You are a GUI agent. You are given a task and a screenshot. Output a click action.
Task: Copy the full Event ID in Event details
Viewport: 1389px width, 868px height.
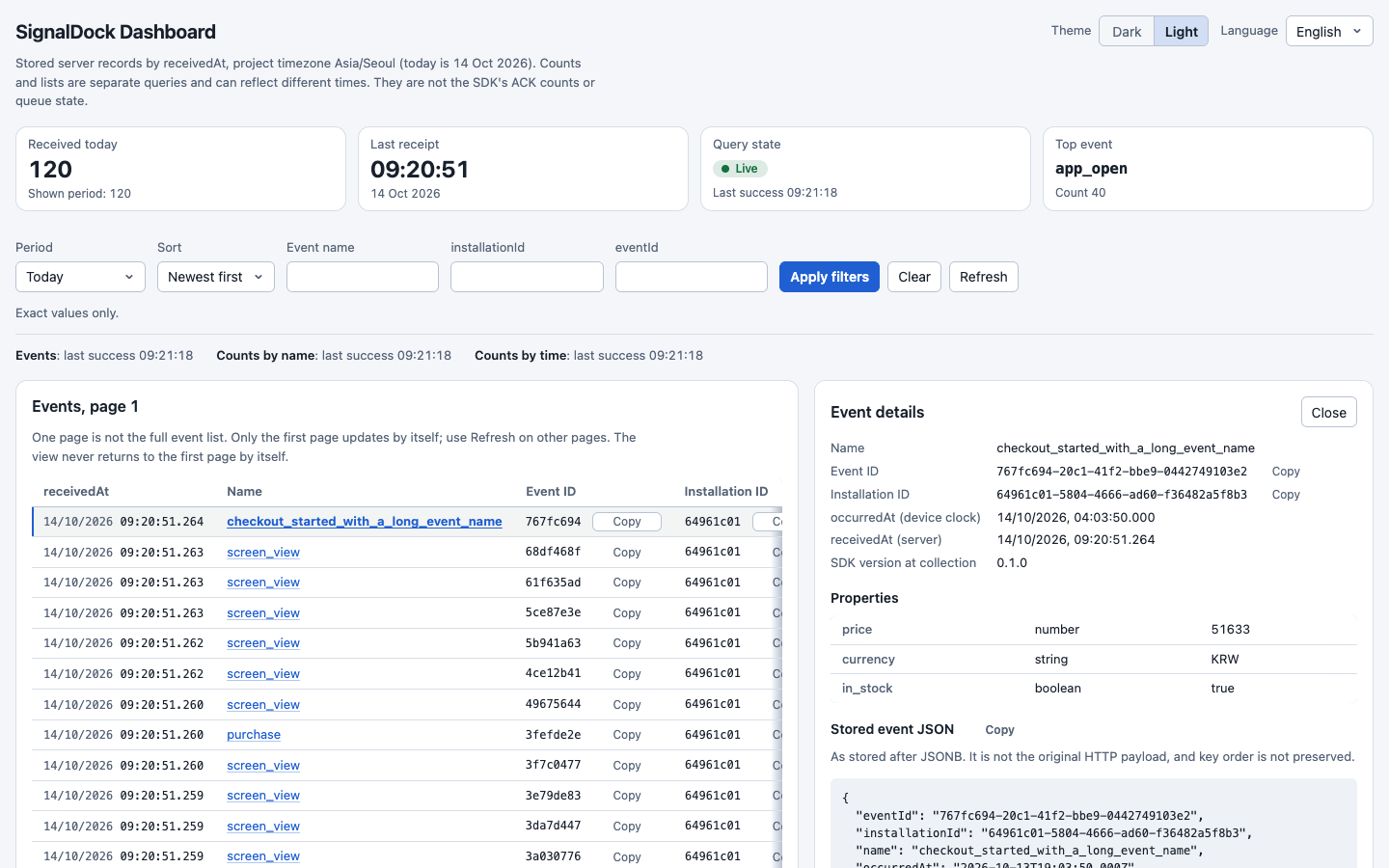tap(1286, 472)
